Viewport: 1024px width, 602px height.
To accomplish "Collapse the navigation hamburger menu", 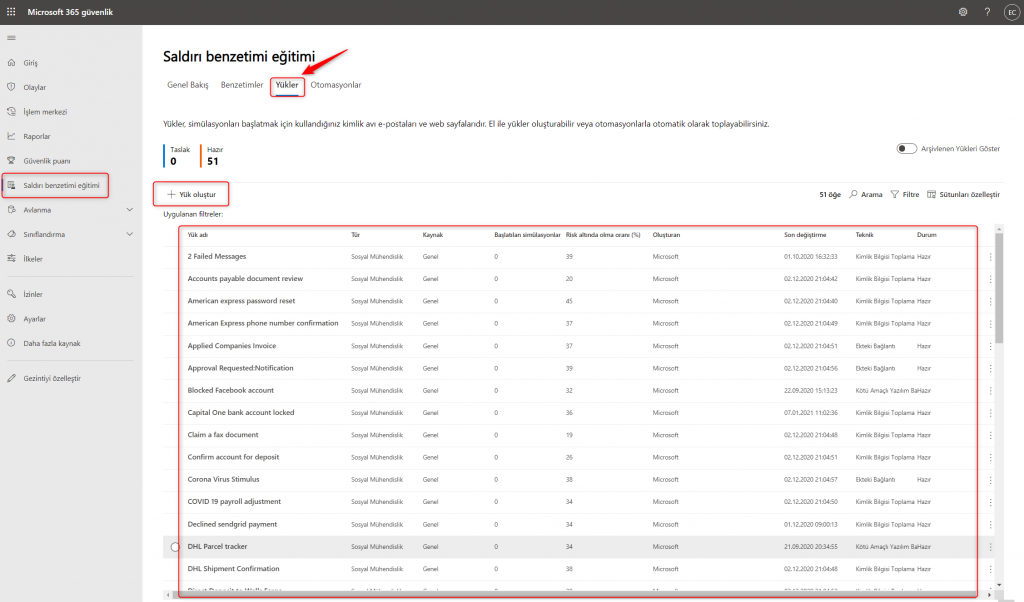I will click(11, 38).
